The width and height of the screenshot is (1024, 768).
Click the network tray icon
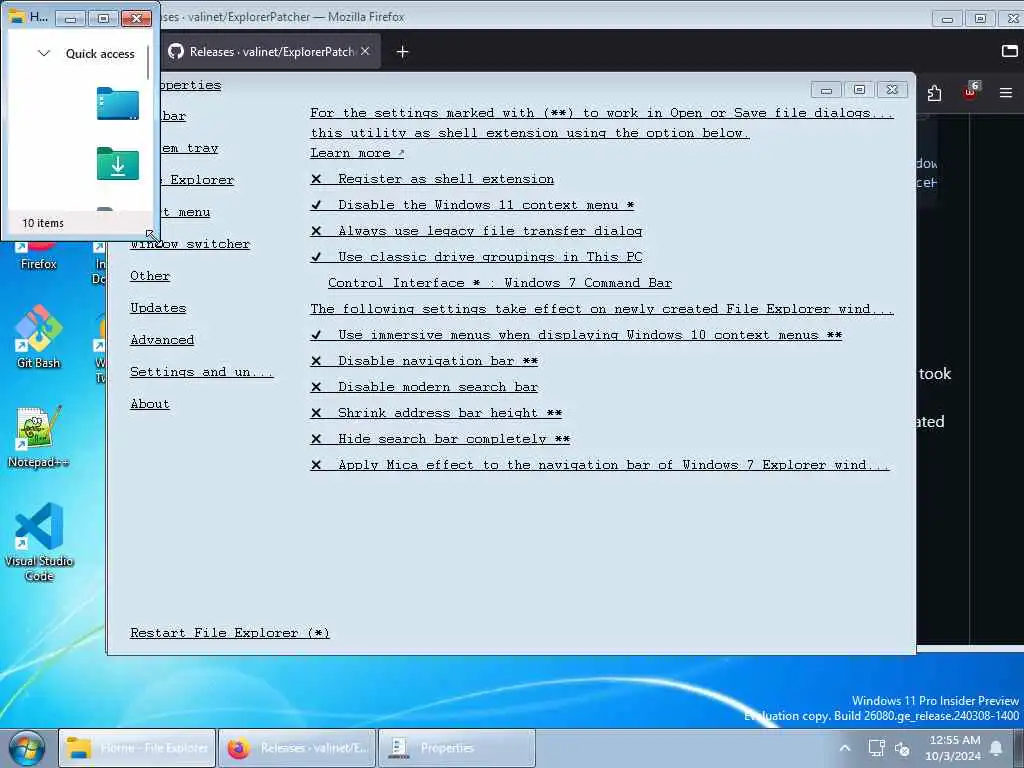(x=876, y=748)
